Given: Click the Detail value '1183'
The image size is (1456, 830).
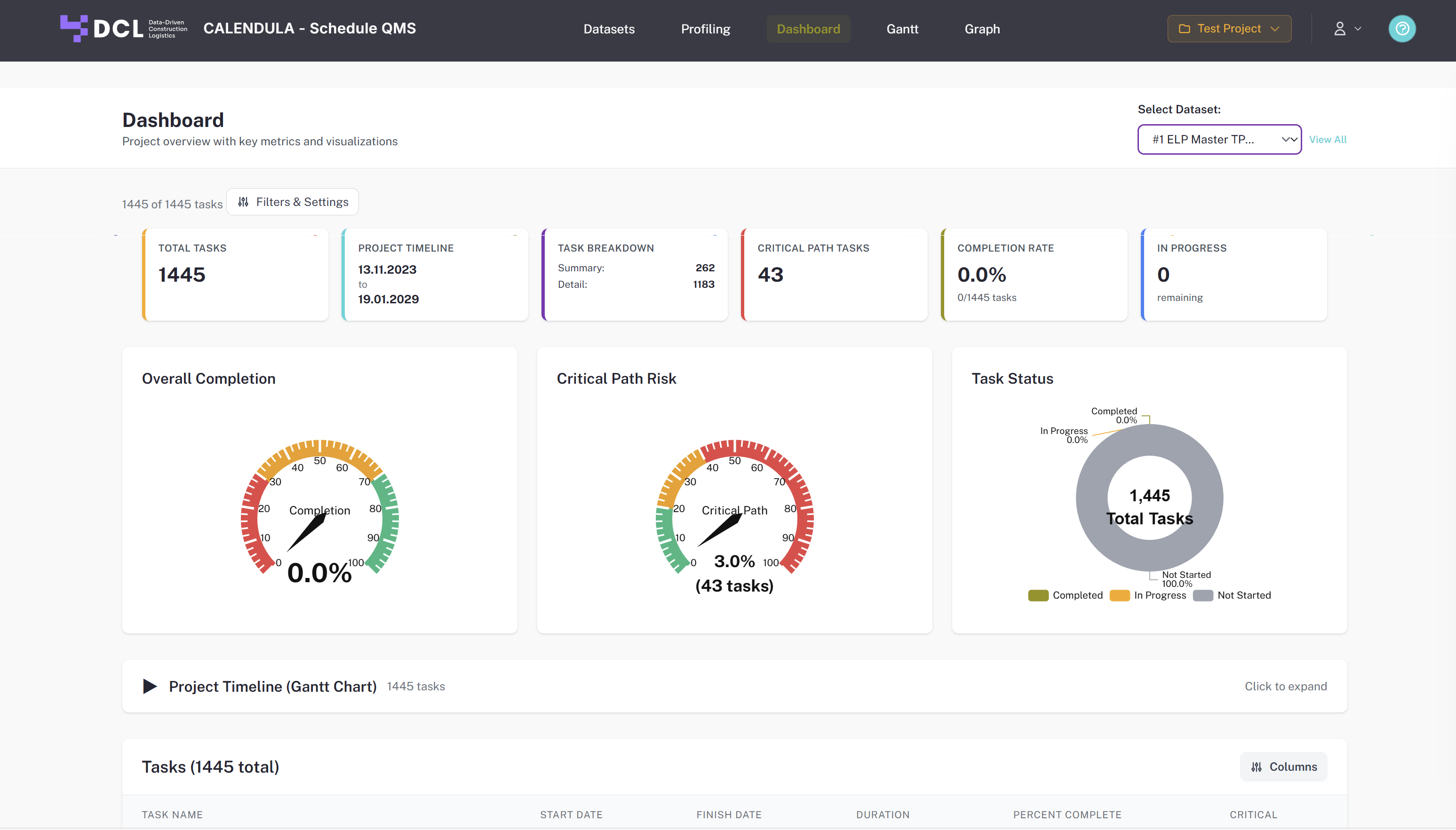Looking at the screenshot, I should pos(703,285).
